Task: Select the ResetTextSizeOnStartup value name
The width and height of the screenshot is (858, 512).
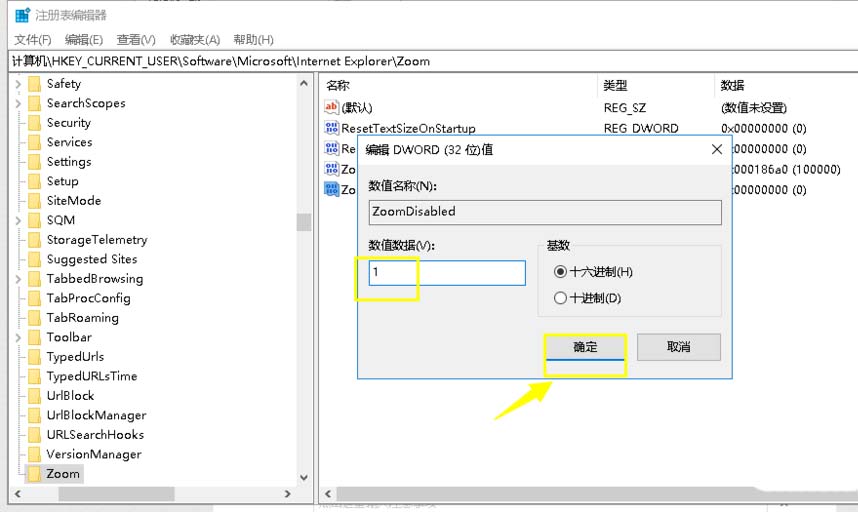Action: 408,129
